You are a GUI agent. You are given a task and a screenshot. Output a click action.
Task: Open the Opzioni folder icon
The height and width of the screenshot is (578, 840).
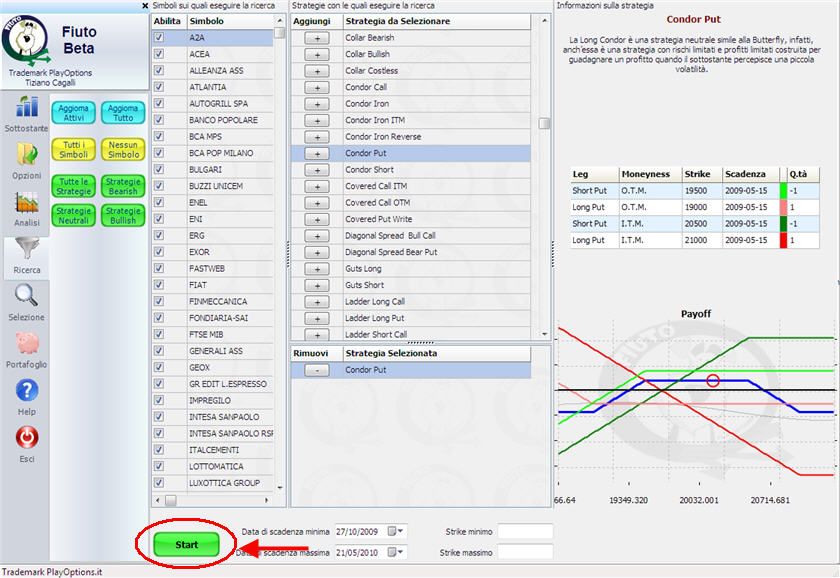point(26,154)
